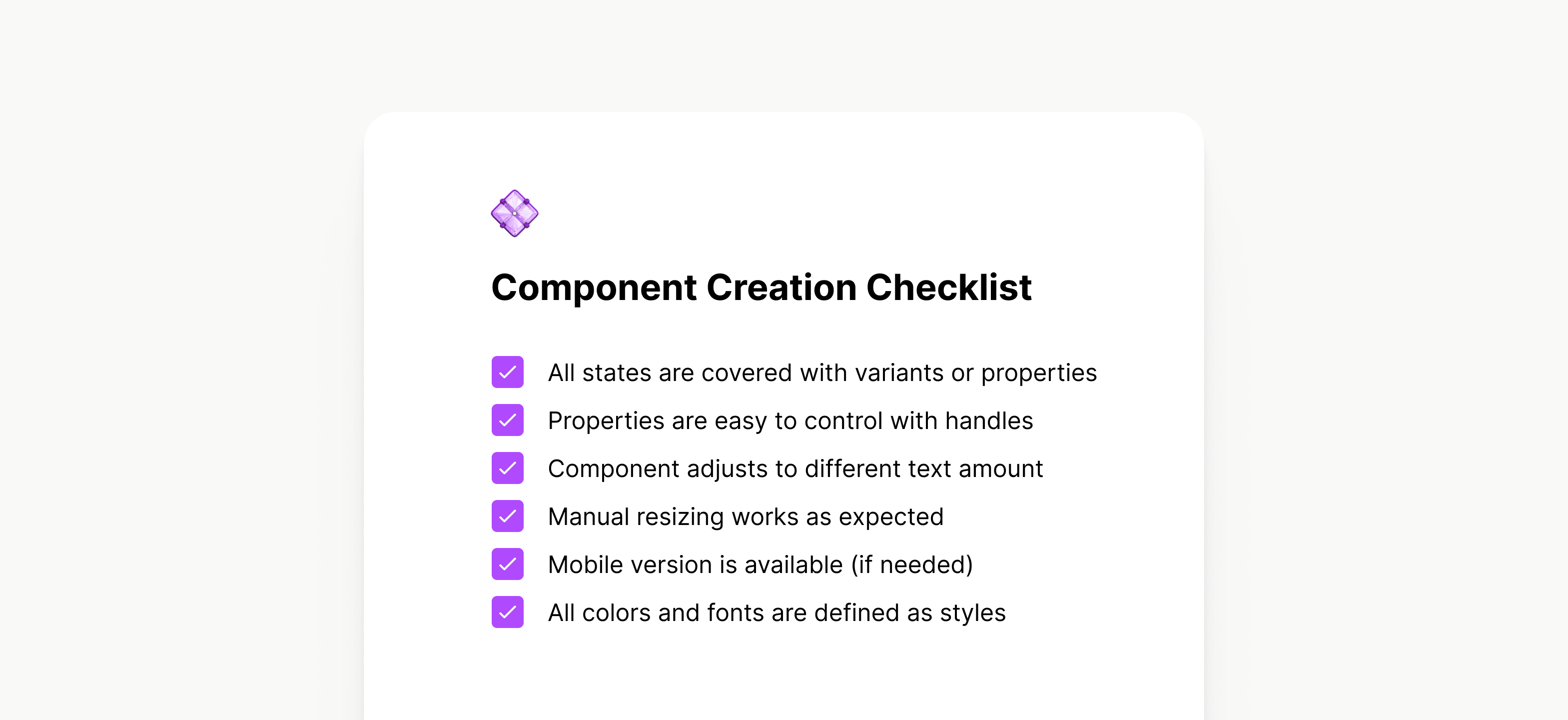Click the 'Manual resizing works as expected' label
Viewport: 1568px width, 720px height.
click(746, 517)
